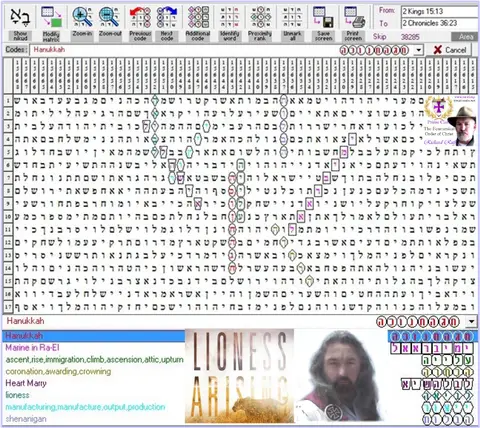Click the green Hebrew legend row
Screen dimensions: 480x428
coord(448,360)
